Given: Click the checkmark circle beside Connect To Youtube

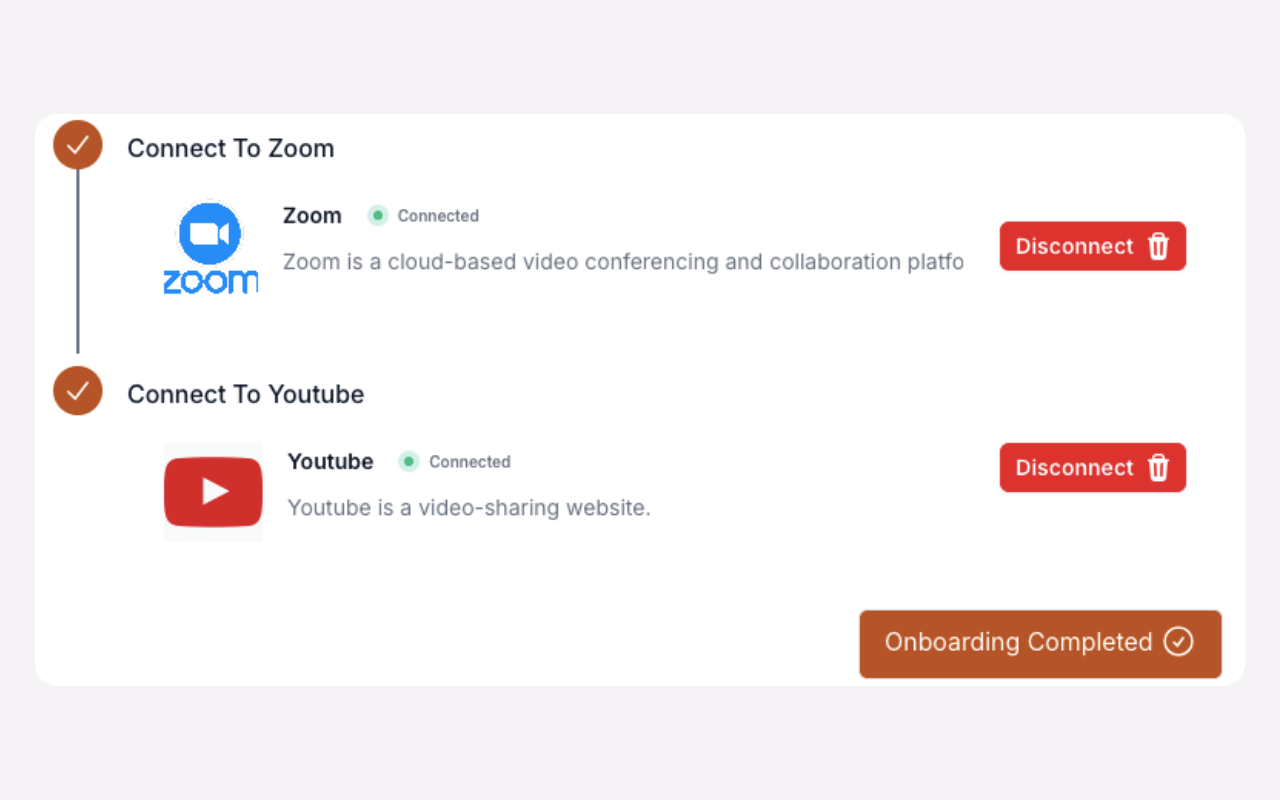Looking at the screenshot, I should [x=77, y=391].
